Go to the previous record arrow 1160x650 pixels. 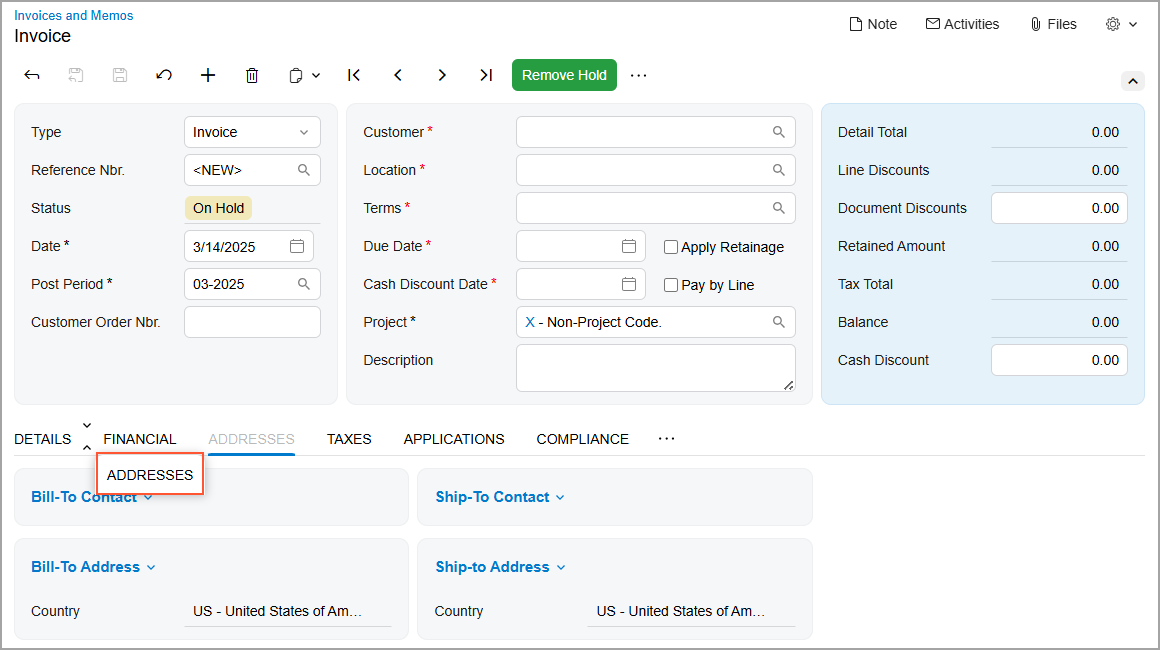[x=398, y=75]
